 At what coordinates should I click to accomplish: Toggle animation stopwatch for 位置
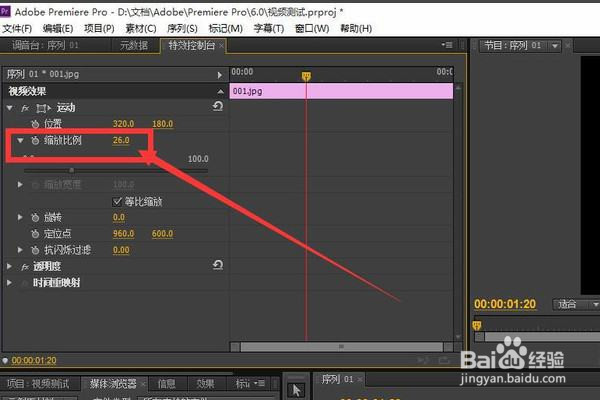pyautogui.click(x=35, y=124)
